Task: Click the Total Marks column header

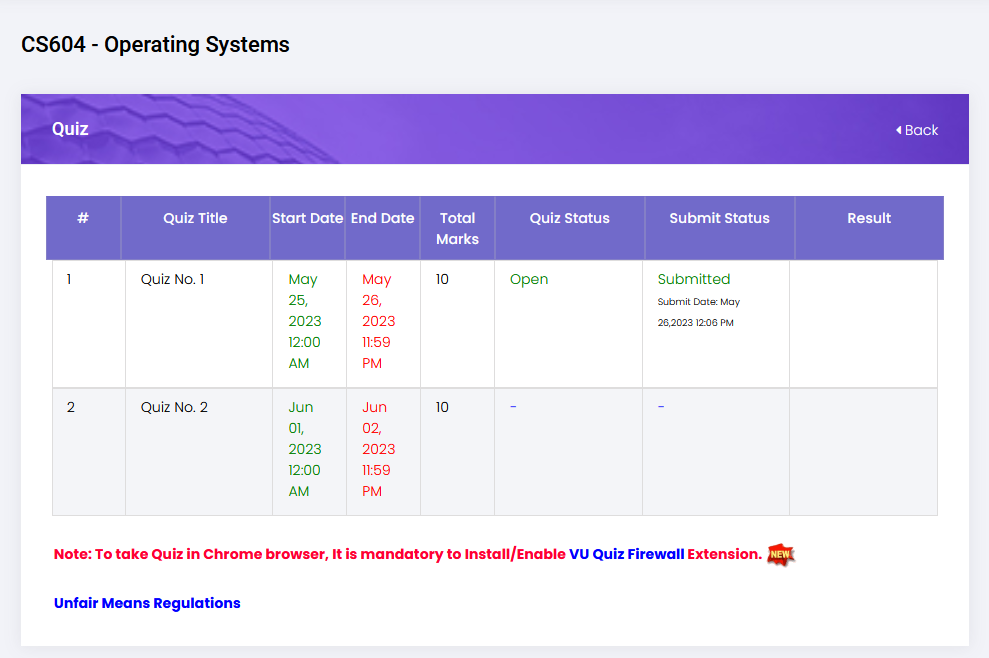Action: coord(457,228)
